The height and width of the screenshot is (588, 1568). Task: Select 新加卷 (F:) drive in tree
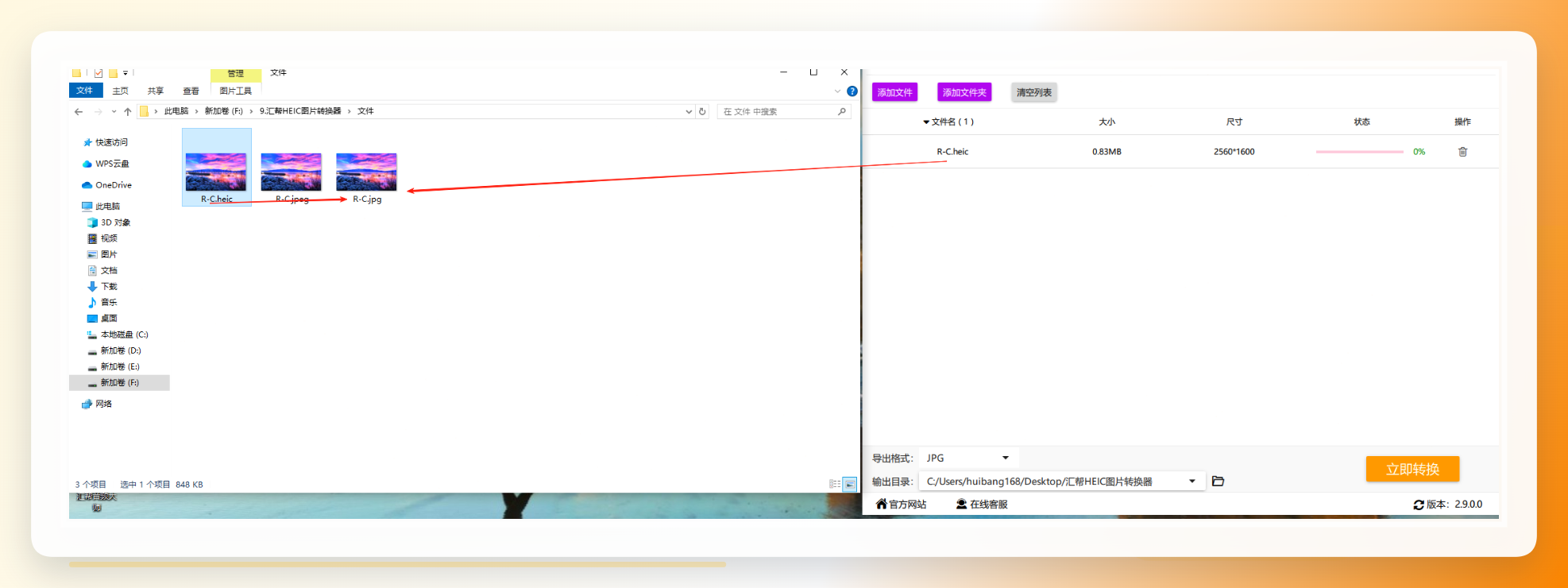click(x=119, y=383)
